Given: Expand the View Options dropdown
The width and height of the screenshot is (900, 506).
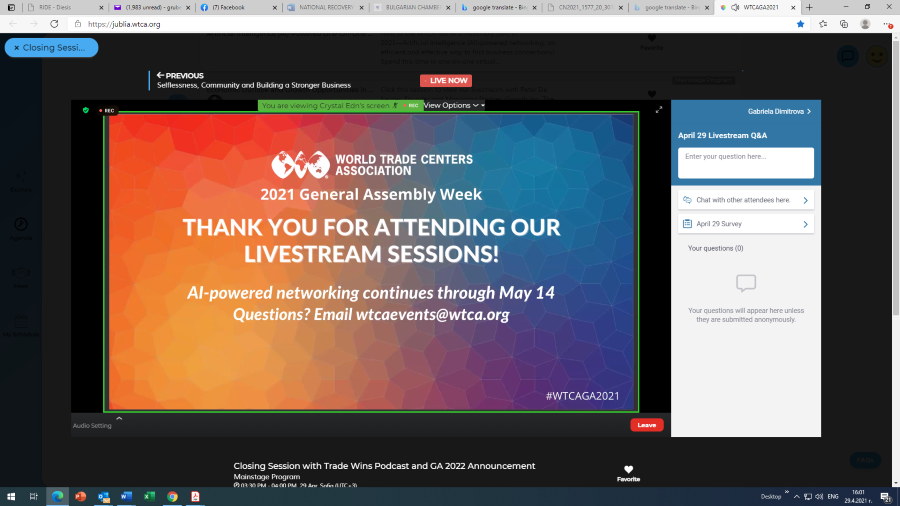Looking at the screenshot, I should click(x=454, y=106).
